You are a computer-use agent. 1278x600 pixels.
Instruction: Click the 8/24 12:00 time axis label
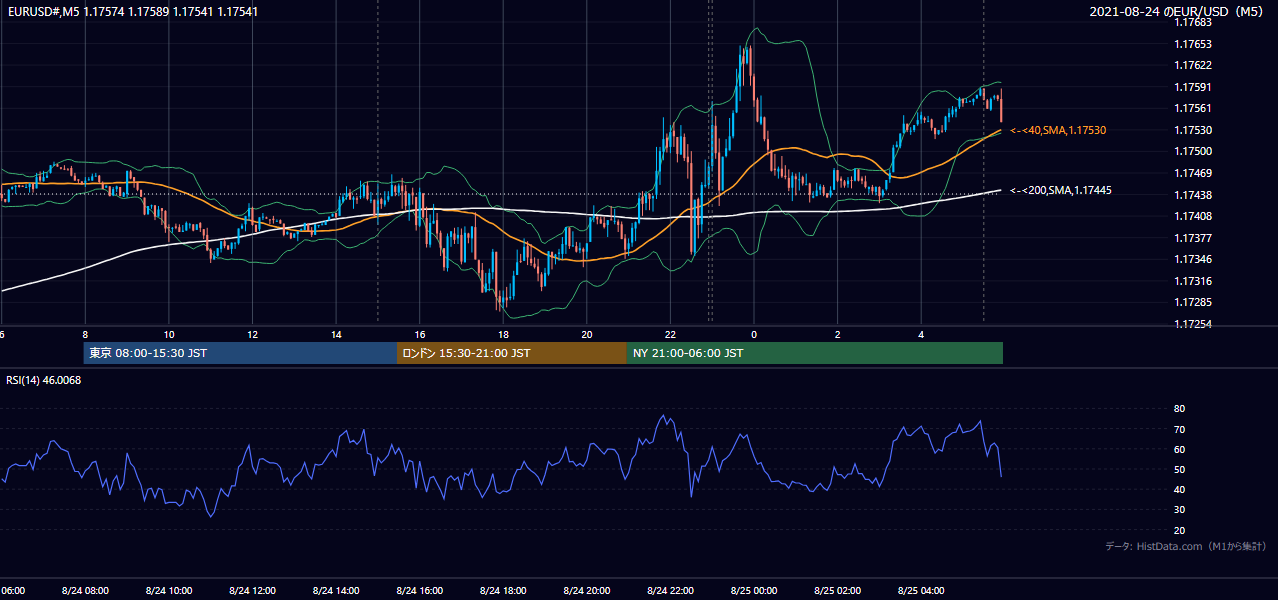pos(252,591)
